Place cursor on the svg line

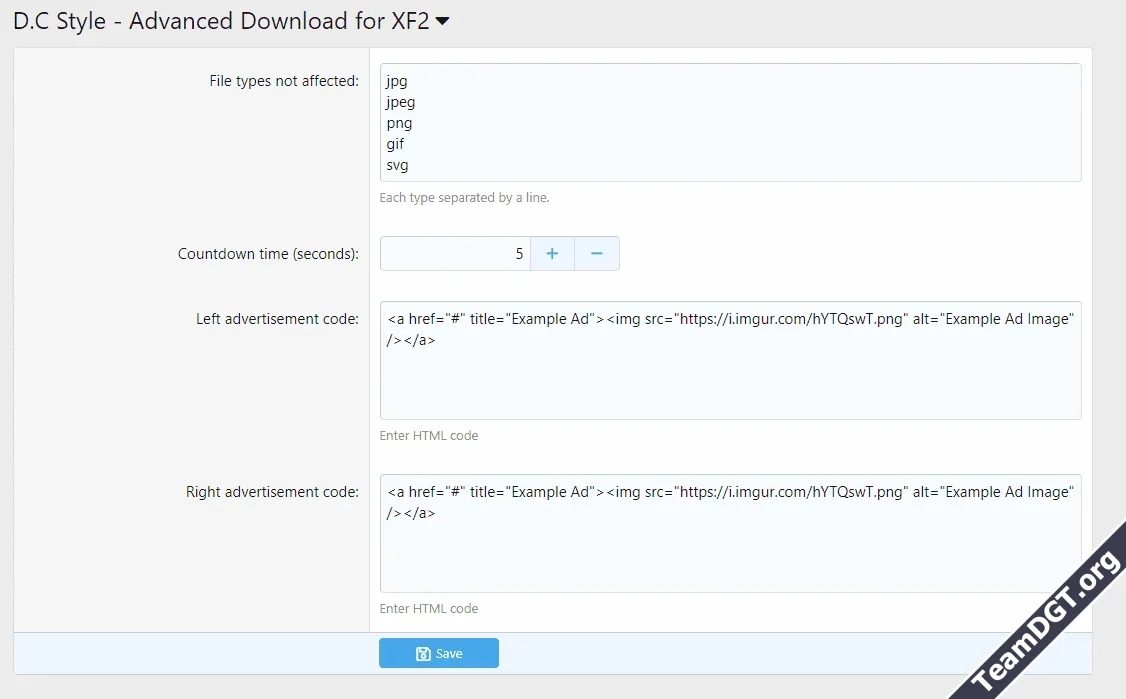(x=397, y=165)
